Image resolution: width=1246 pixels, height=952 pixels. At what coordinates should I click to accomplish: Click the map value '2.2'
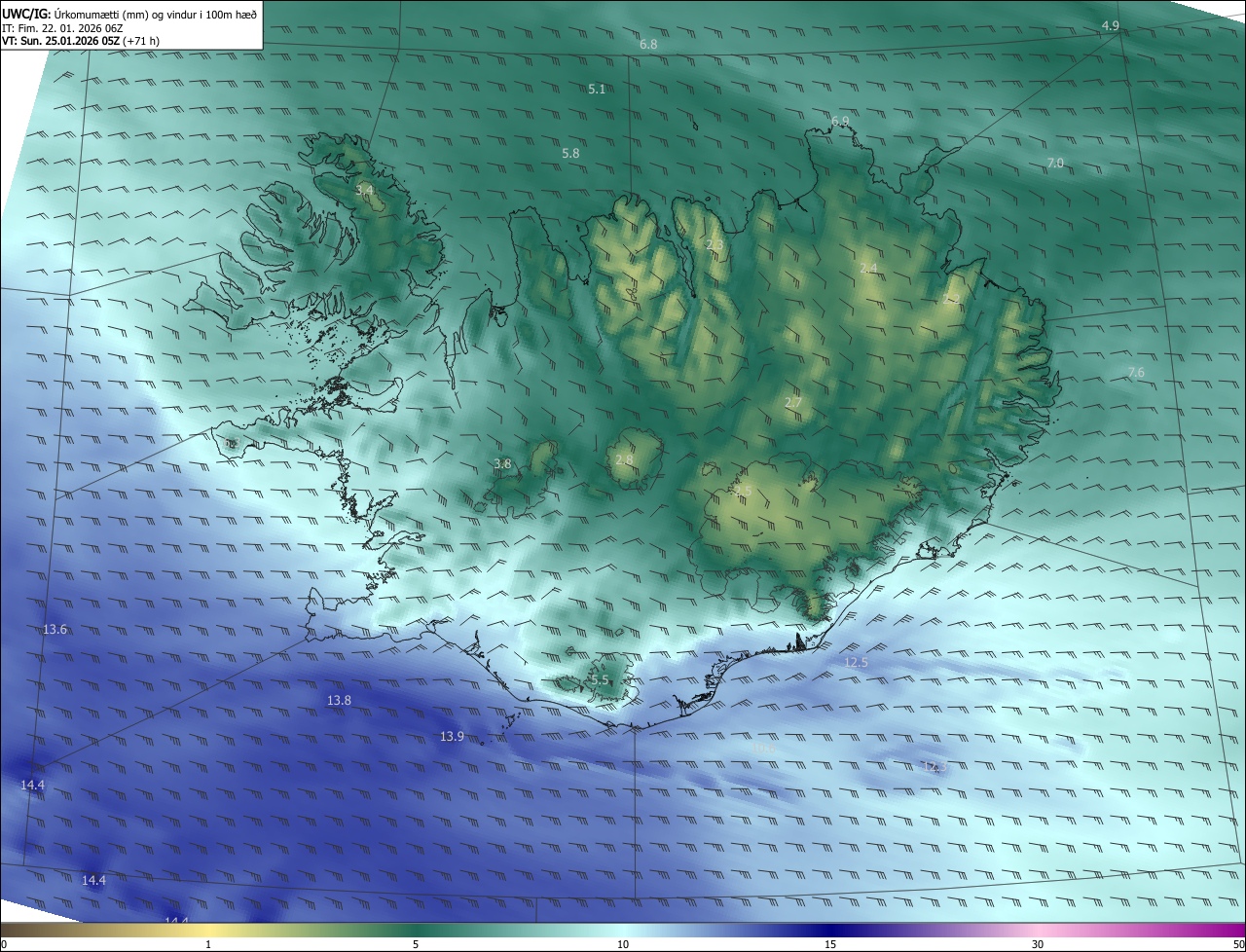tap(951, 299)
